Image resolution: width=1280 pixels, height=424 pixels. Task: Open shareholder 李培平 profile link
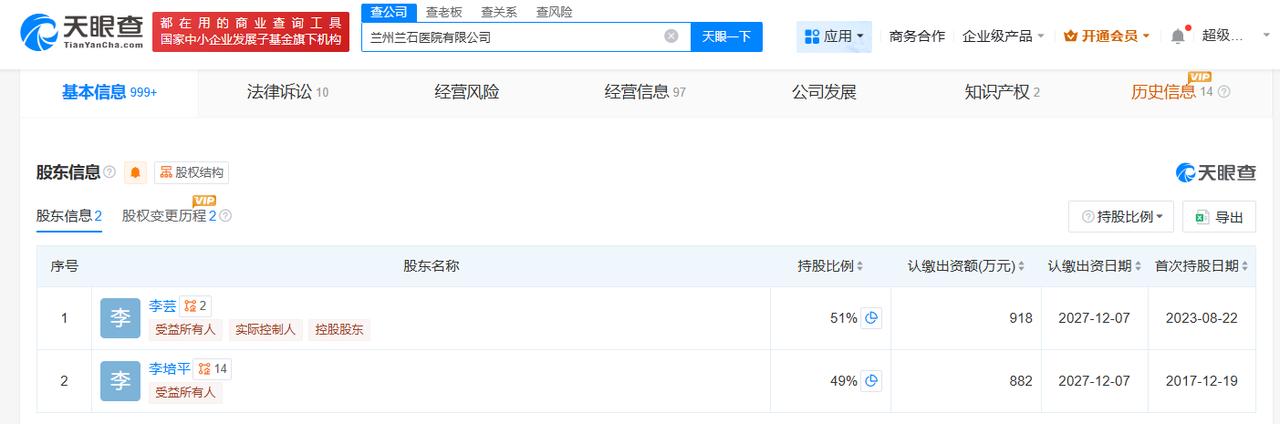(169, 369)
